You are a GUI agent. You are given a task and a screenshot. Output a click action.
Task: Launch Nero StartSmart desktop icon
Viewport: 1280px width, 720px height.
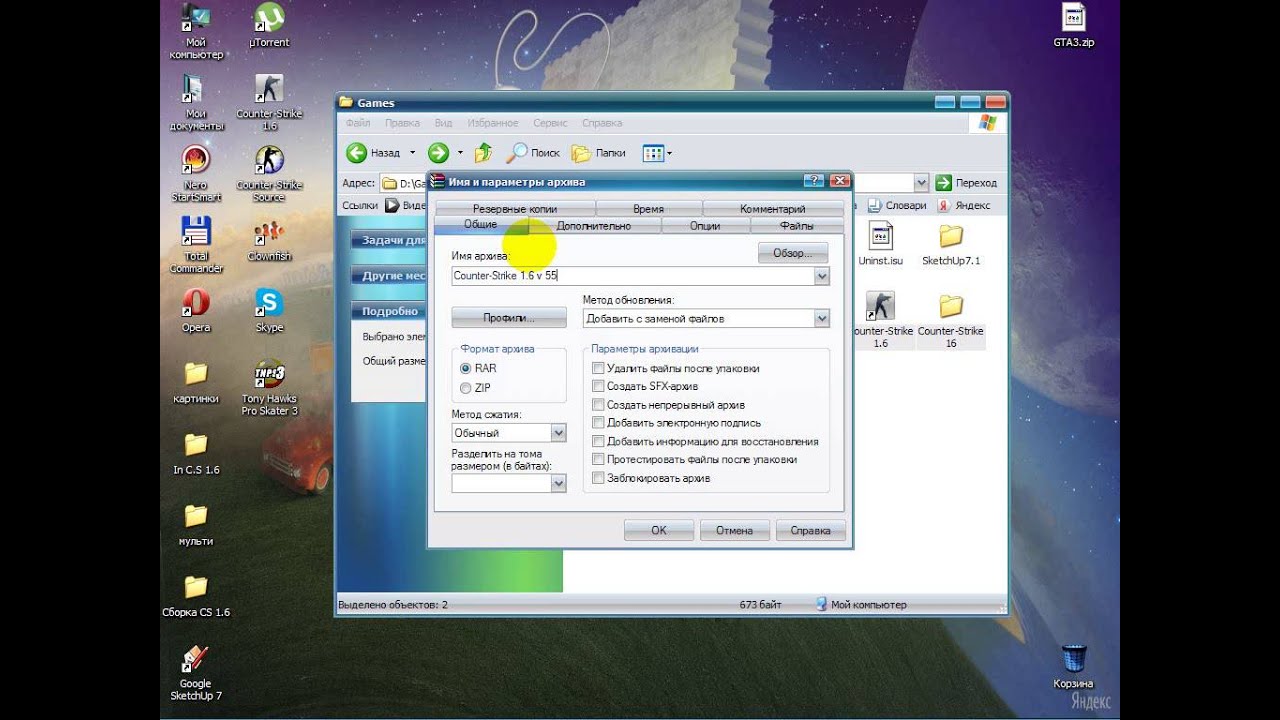pos(196,174)
